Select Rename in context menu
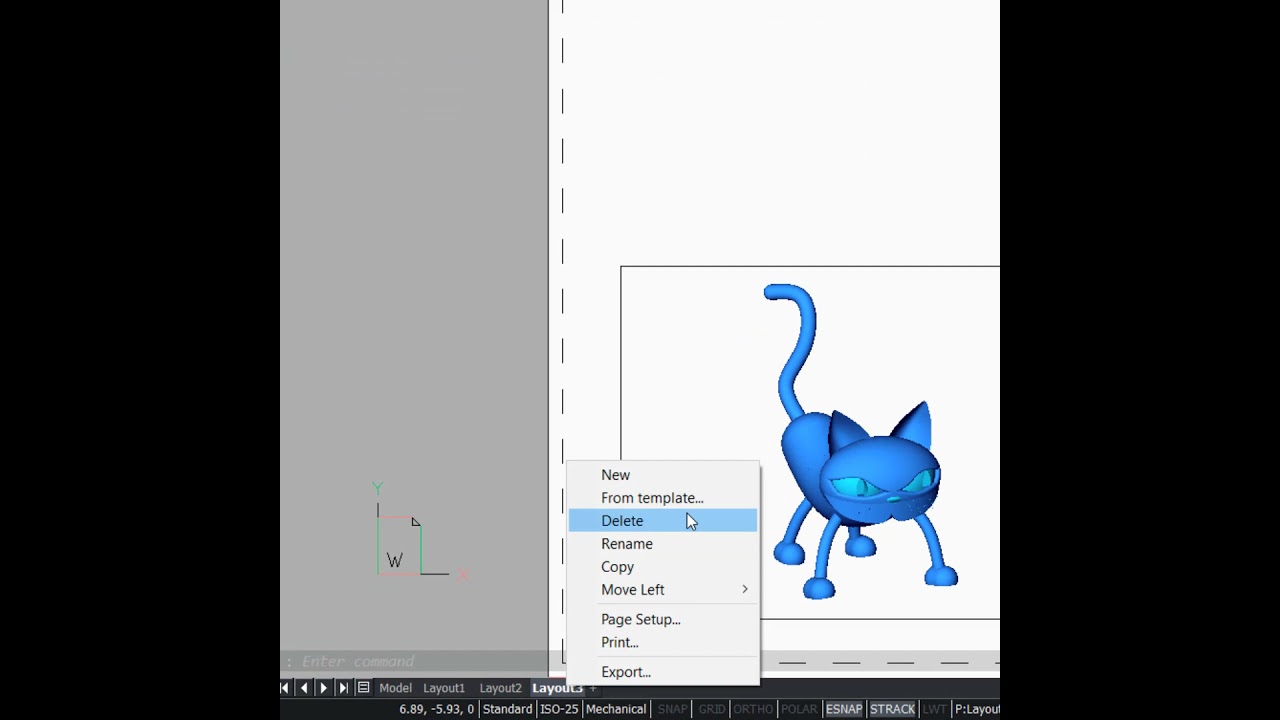1280x720 pixels. [663, 544]
